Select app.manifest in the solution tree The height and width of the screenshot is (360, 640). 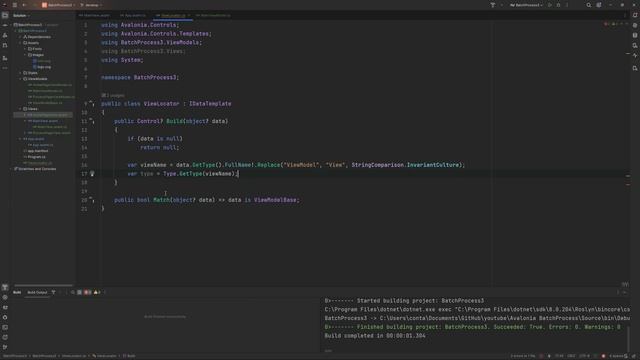pos(36,151)
